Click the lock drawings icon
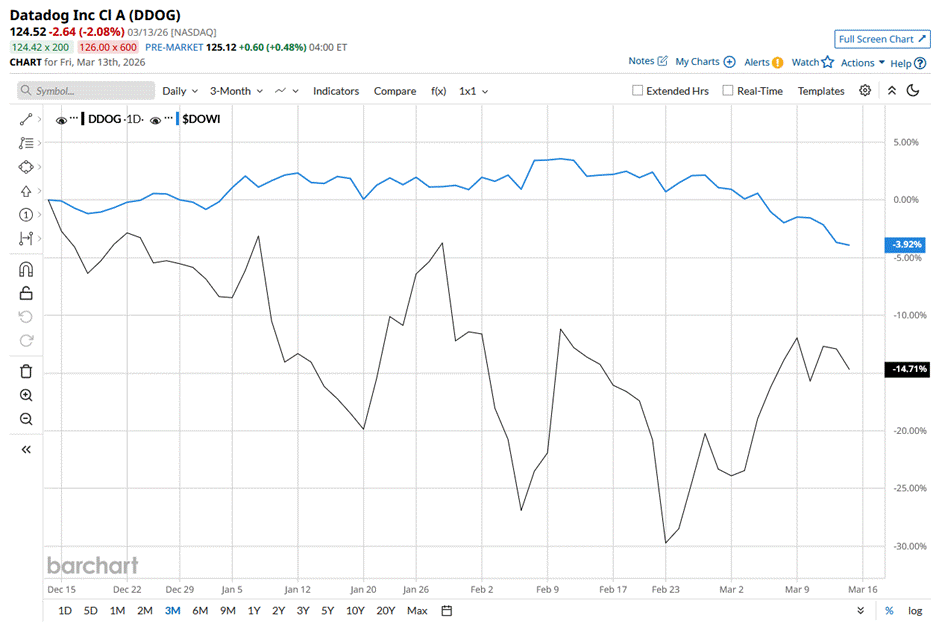This screenshot has height=624, width=936. (x=26, y=293)
